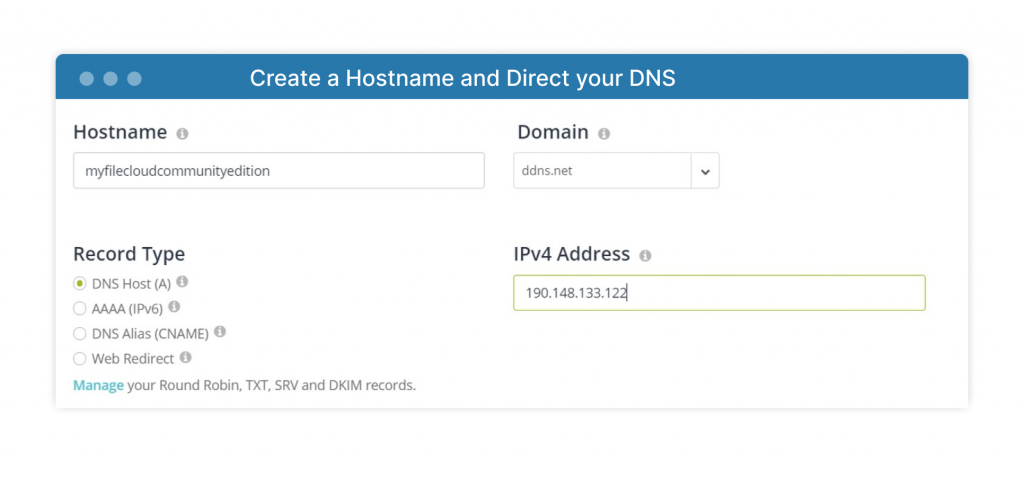Expand the Domain dropdown arrow

point(705,171)
